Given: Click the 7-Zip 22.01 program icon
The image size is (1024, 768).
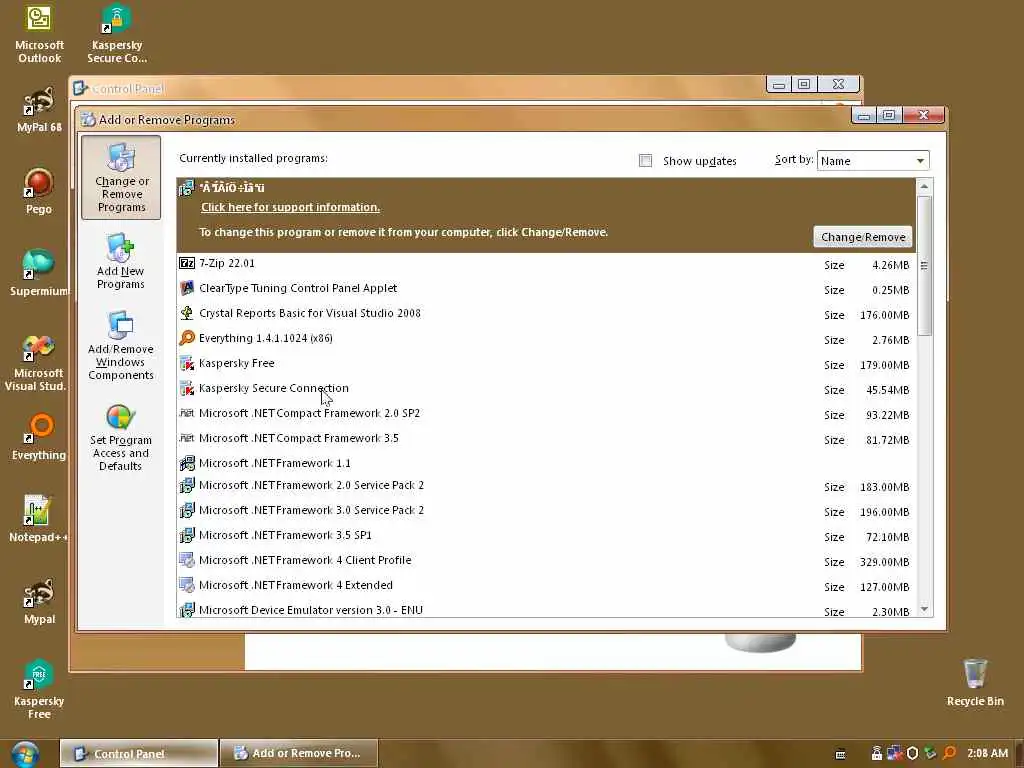Looking at the screenshot, I should [187, 263].
